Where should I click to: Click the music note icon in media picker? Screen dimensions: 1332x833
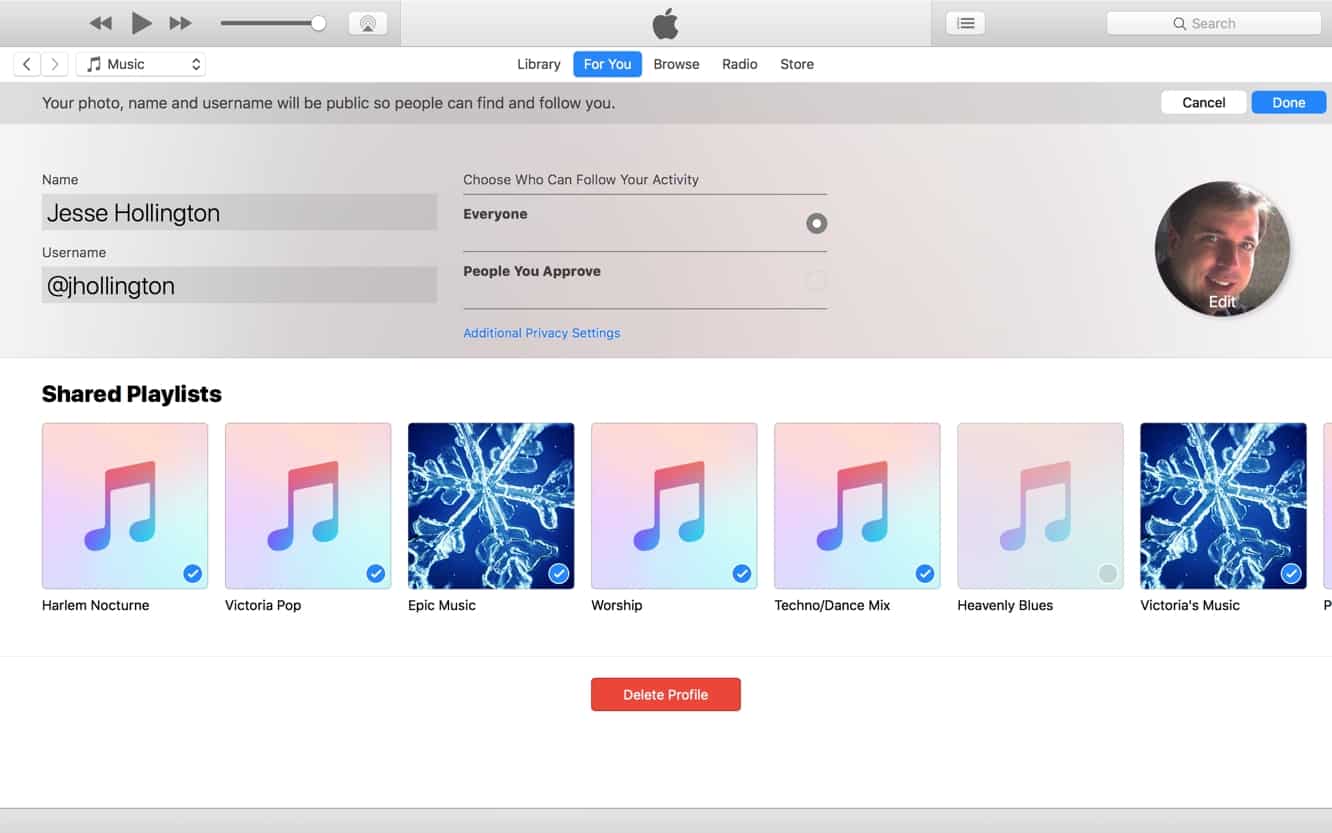[94, 64]
